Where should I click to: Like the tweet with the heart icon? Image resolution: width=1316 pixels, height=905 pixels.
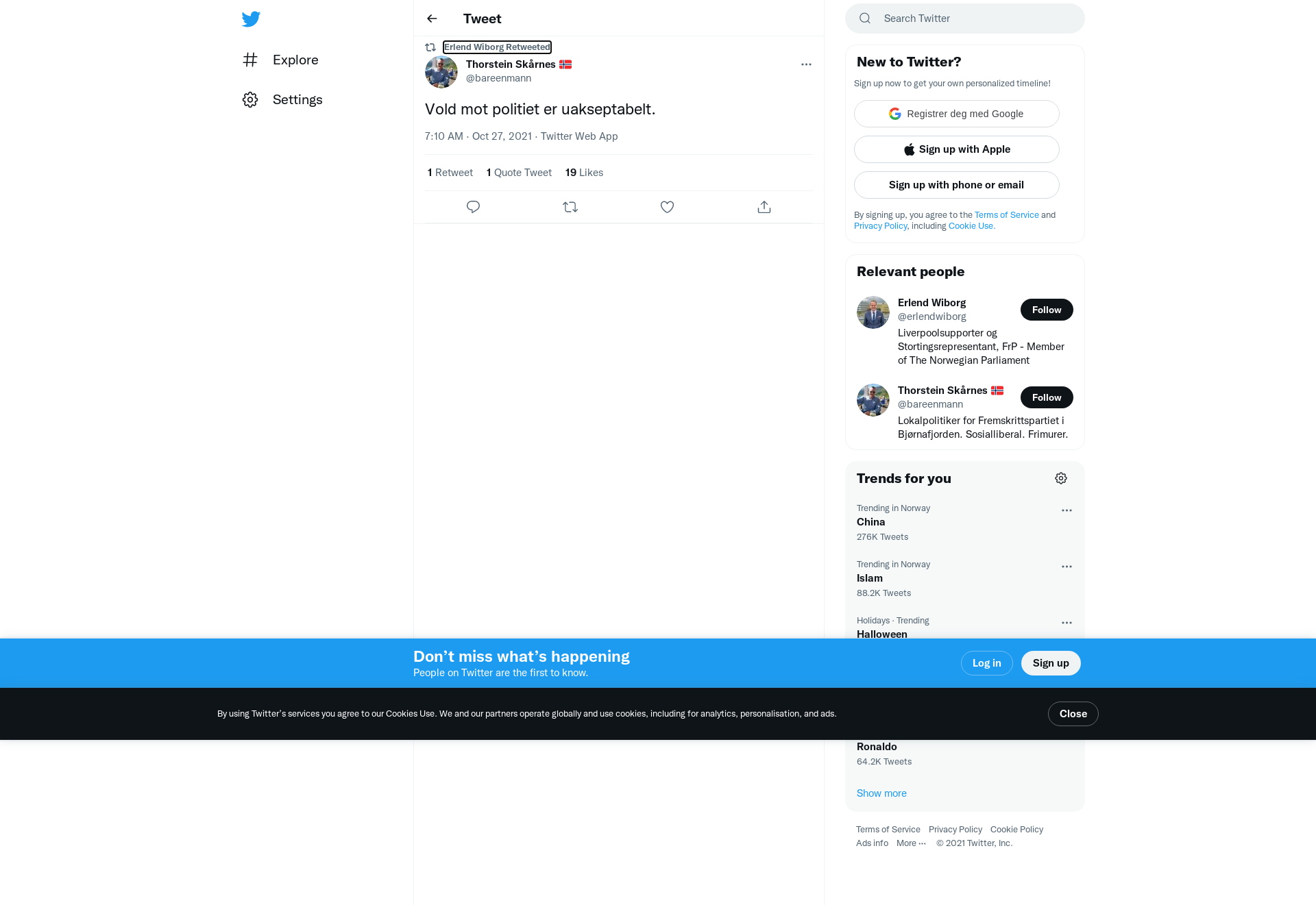point(667,207)
